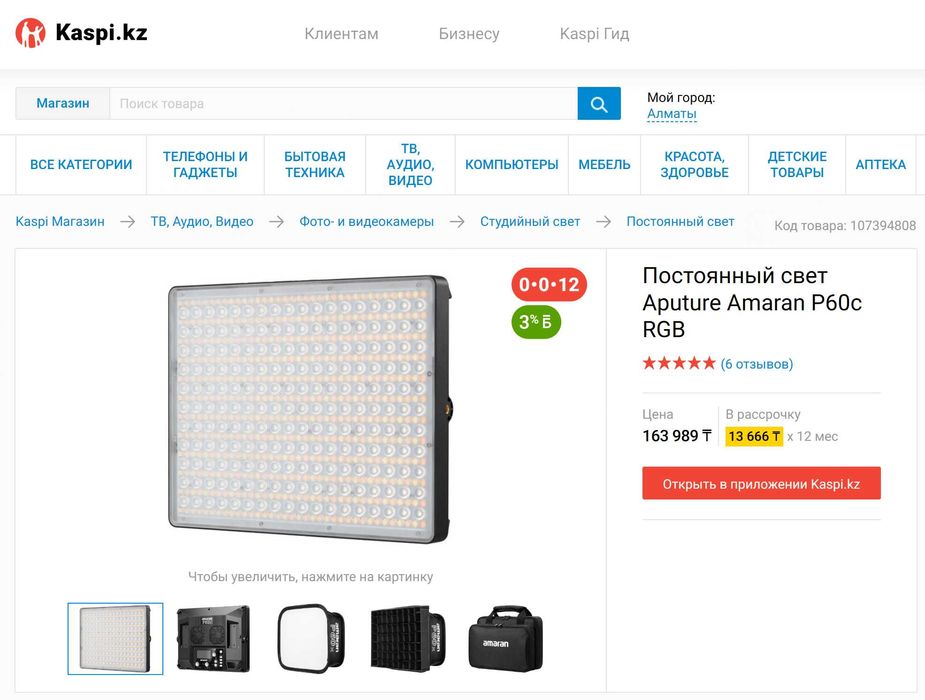Open the Магазин search scope selector

[63, 104]
